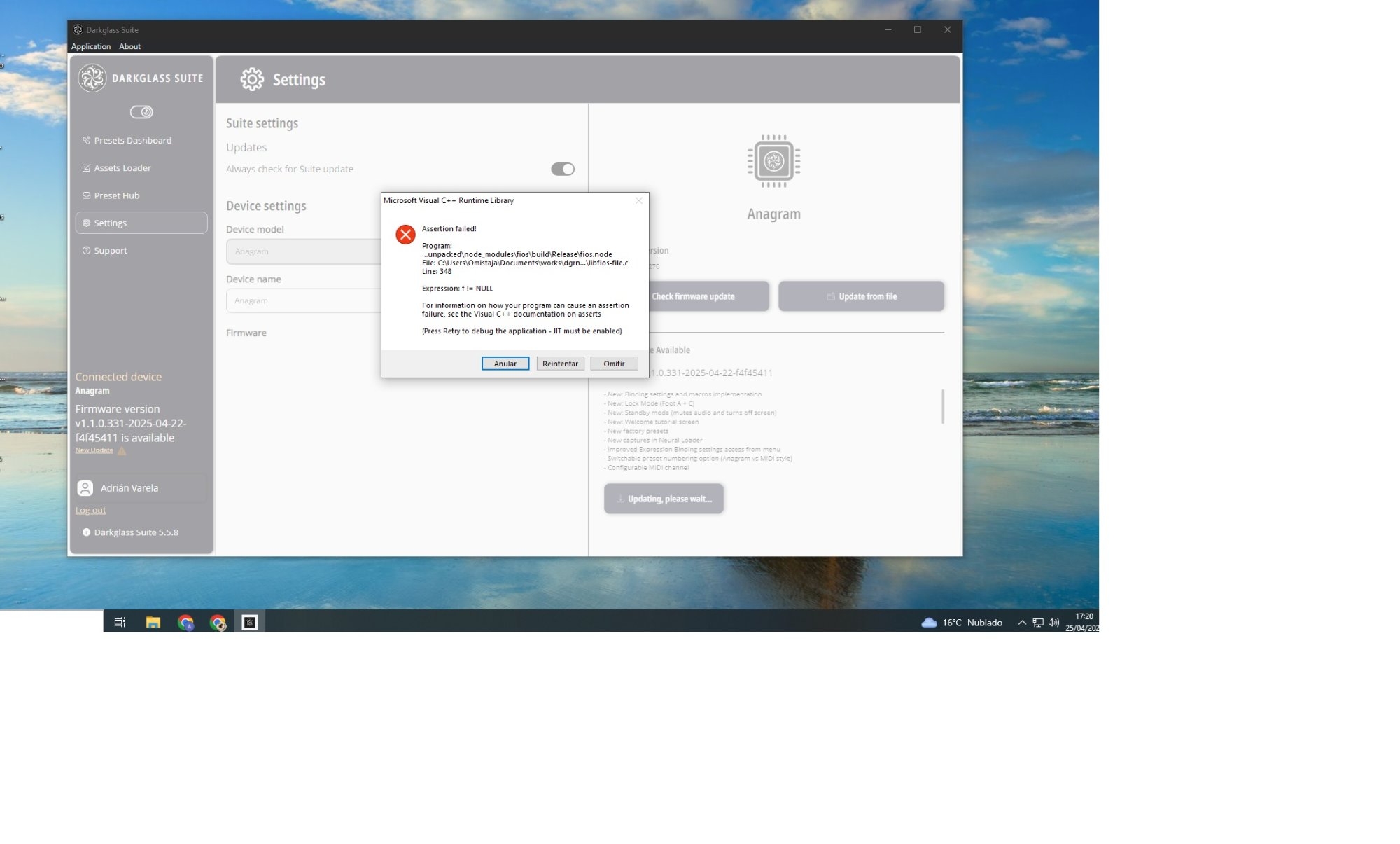Click the Line: 348 text in dialog

(x=437, y=272)
